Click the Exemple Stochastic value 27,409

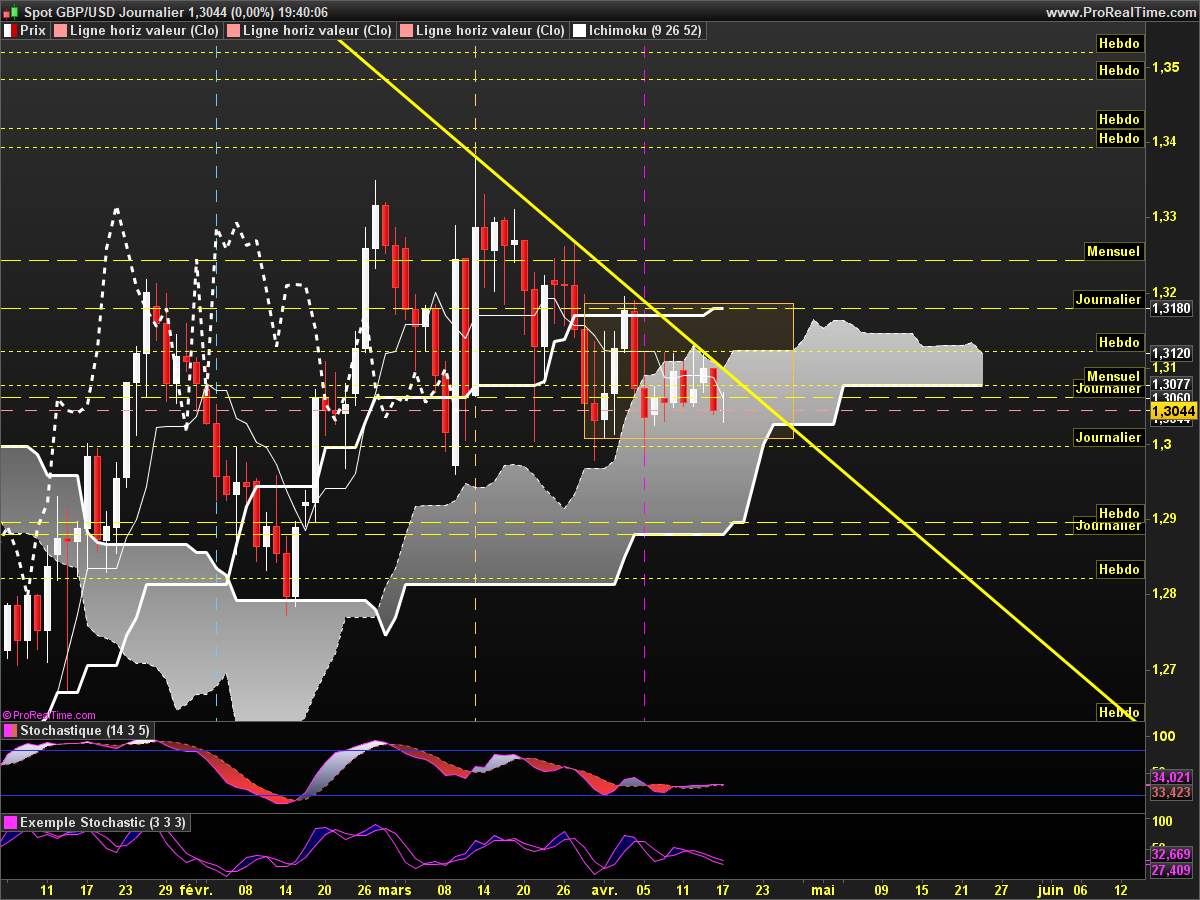(1171, 870)
